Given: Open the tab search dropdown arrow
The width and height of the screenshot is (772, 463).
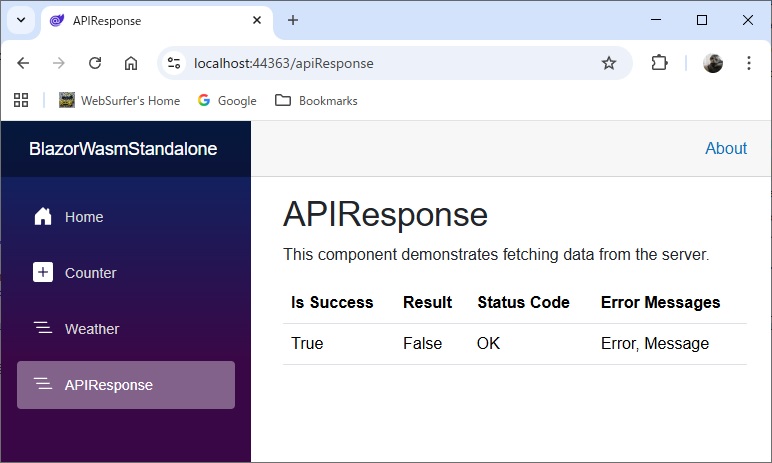Looking at the screenshot, I should pyautogui.click(x=21, y=20).
